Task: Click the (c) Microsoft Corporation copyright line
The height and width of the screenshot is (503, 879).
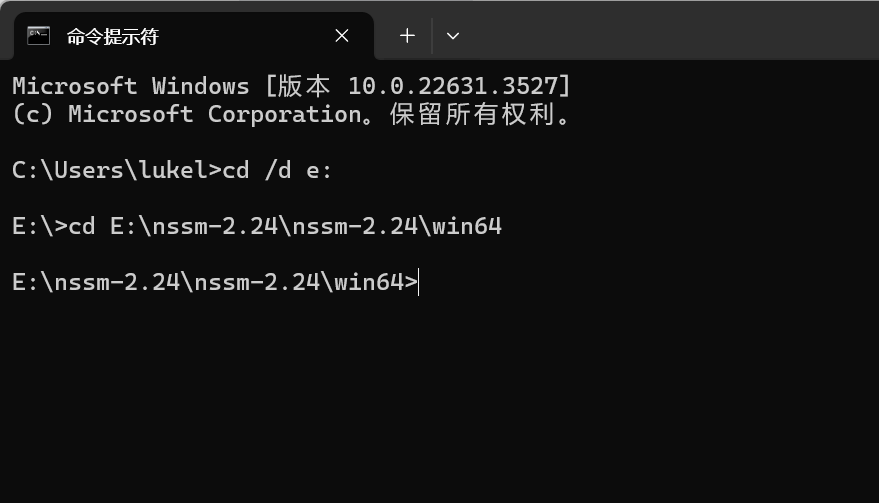Action: click(291, 114)
